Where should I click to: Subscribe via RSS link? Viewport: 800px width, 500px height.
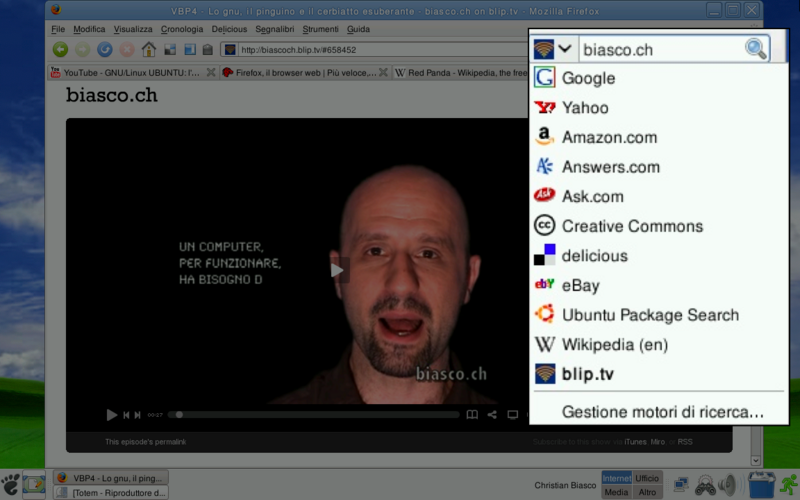[x=685, y=442]
